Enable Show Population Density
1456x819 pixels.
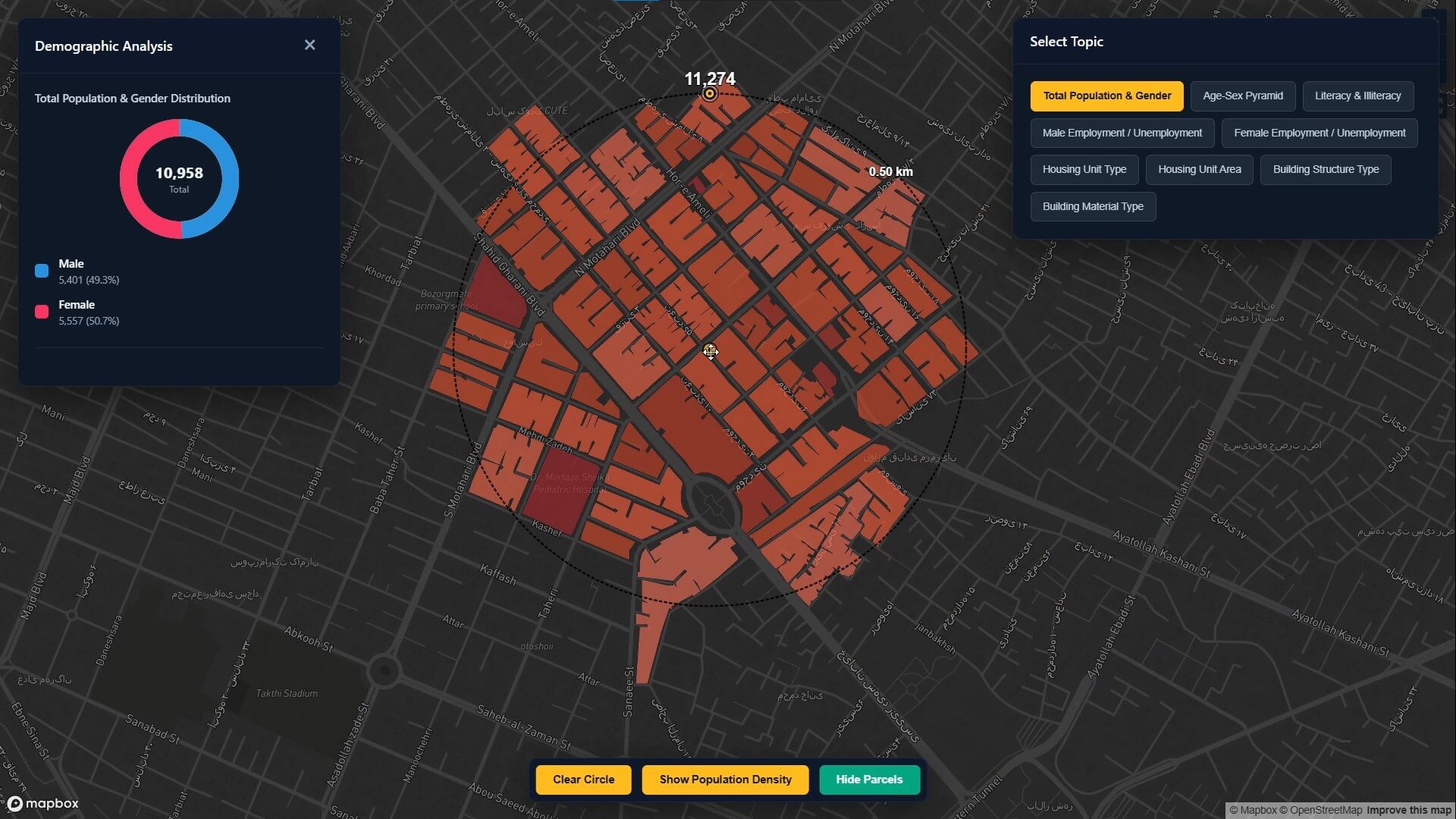724,779
